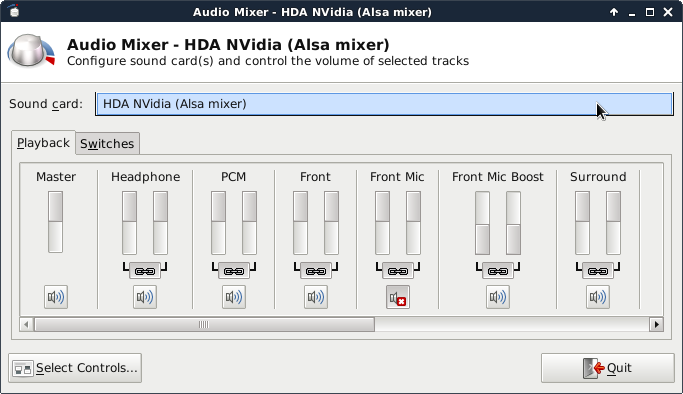The width and height of the screenshot is (683, 394).
Task: Unlink PCM left and right channels
Action: click(x=234, y=271)
